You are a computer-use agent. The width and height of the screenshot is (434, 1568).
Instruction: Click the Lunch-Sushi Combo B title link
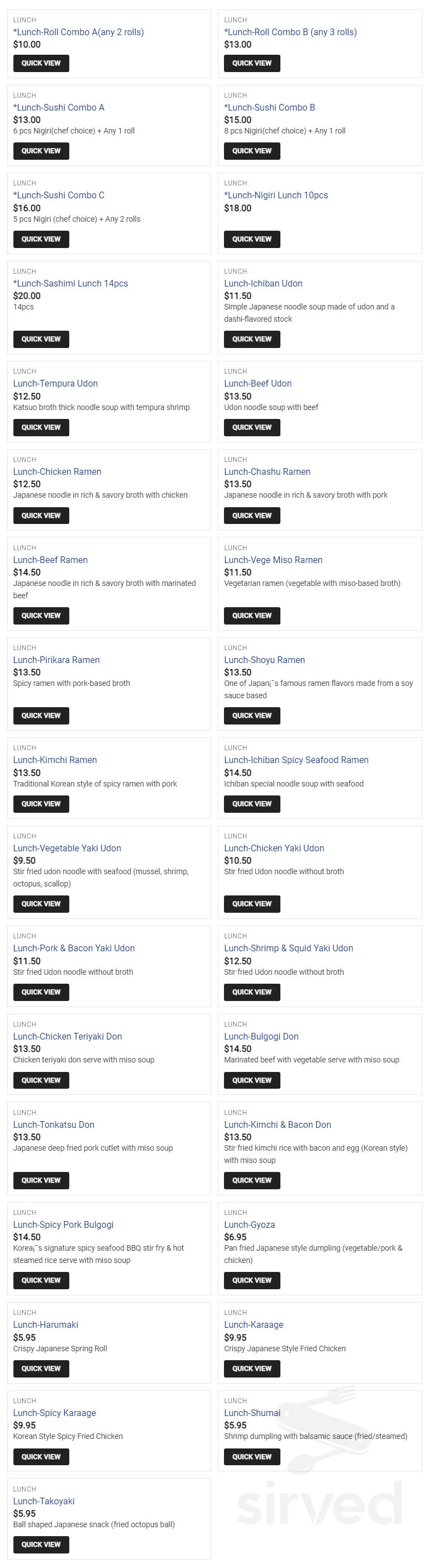tap(269, 108)
